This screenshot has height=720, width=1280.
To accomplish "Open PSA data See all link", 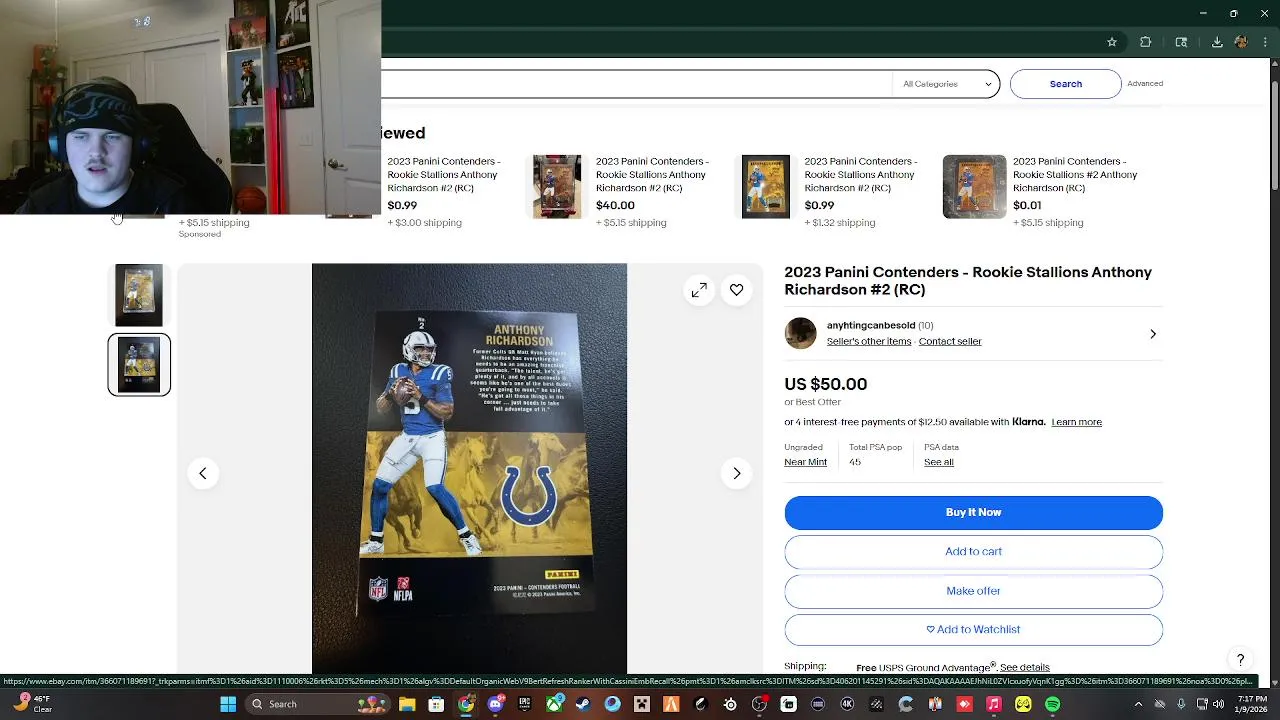I will (x=938, y=462).
